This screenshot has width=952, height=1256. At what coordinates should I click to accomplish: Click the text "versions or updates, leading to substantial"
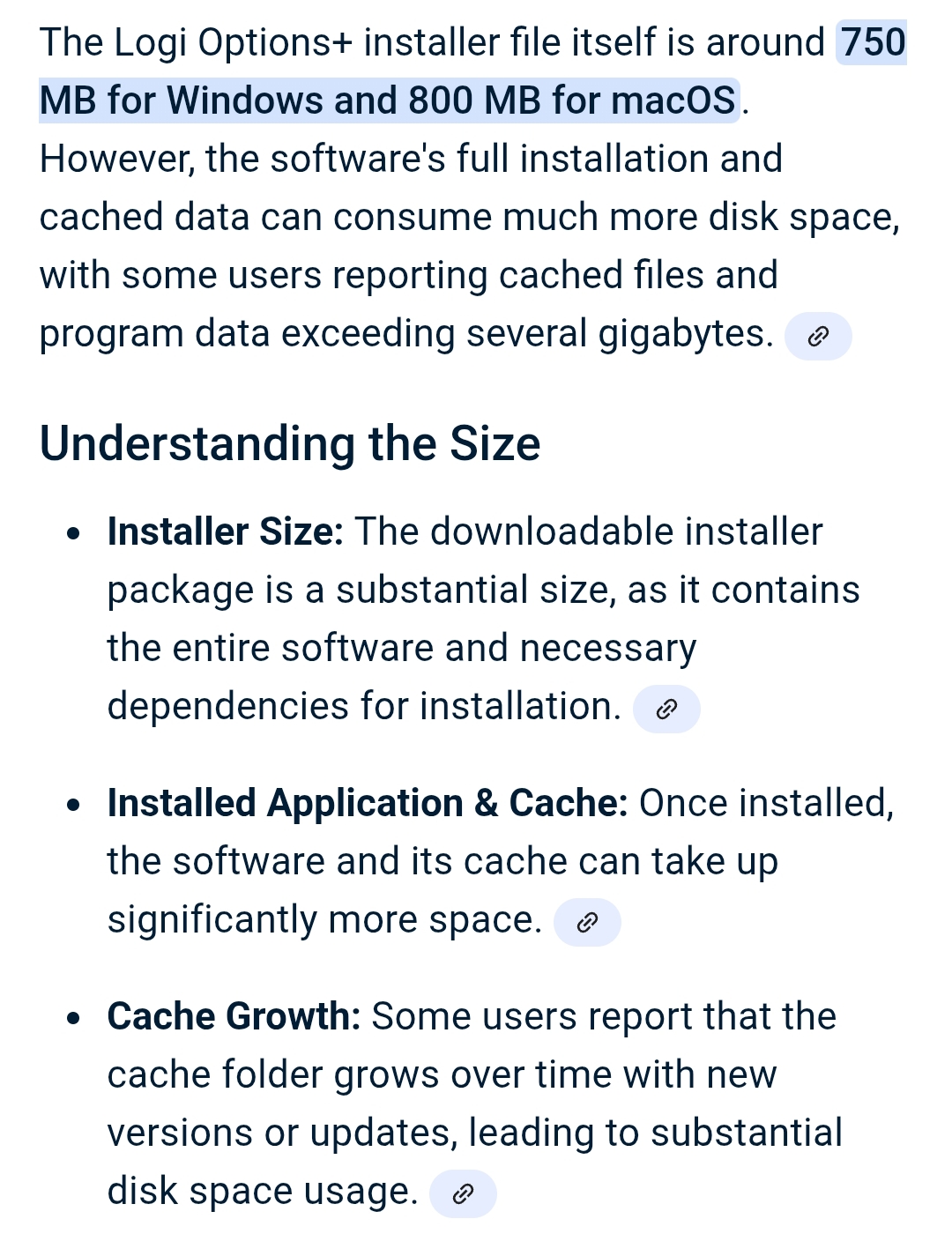[x=474, y=1133]
